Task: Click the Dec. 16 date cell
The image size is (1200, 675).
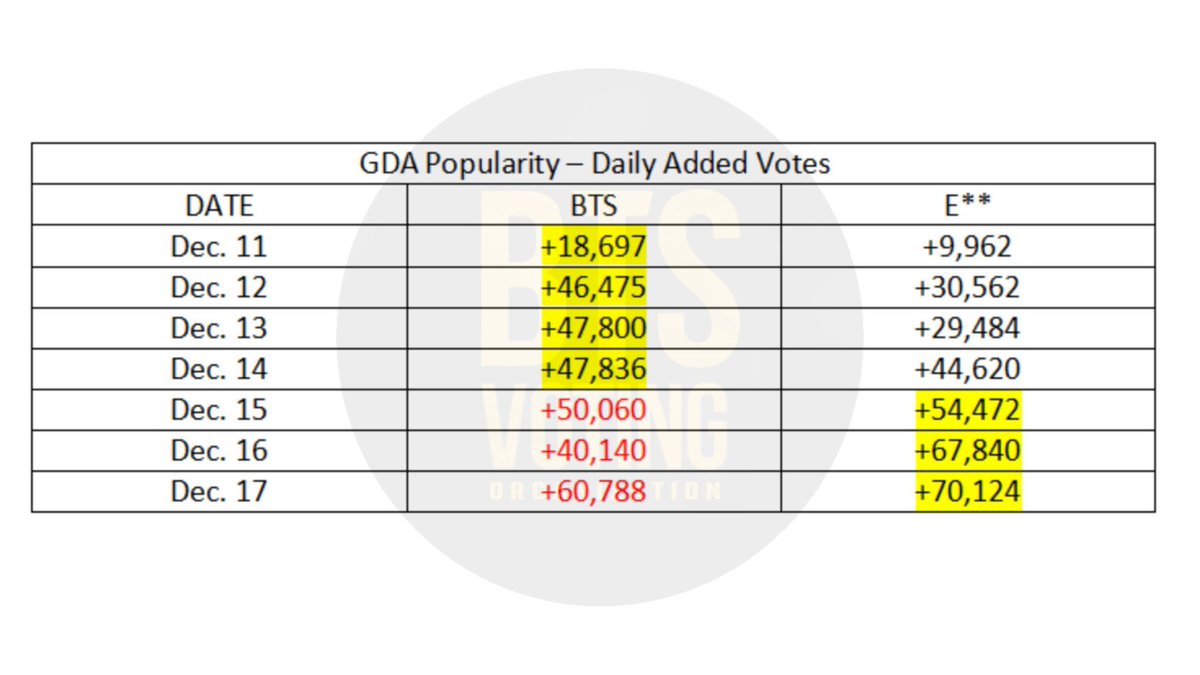Action: tap(220, 451)
